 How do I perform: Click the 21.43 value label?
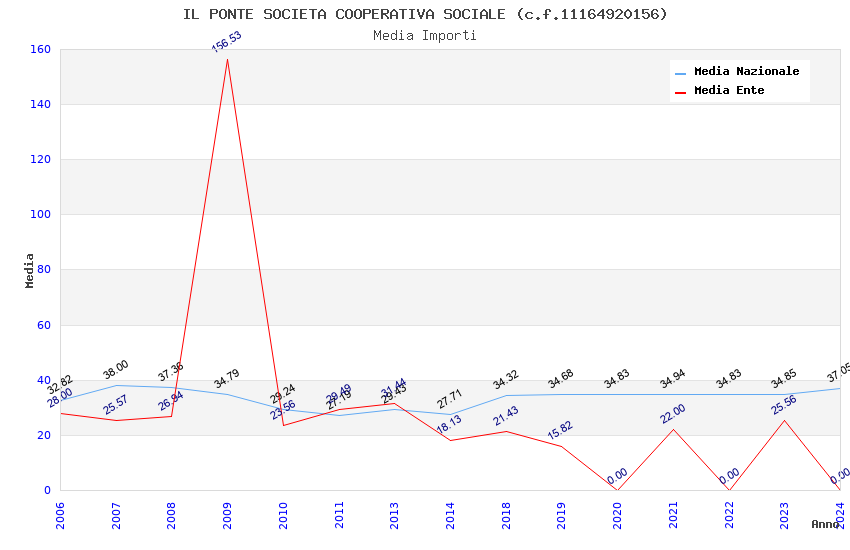tap(506, 416)
